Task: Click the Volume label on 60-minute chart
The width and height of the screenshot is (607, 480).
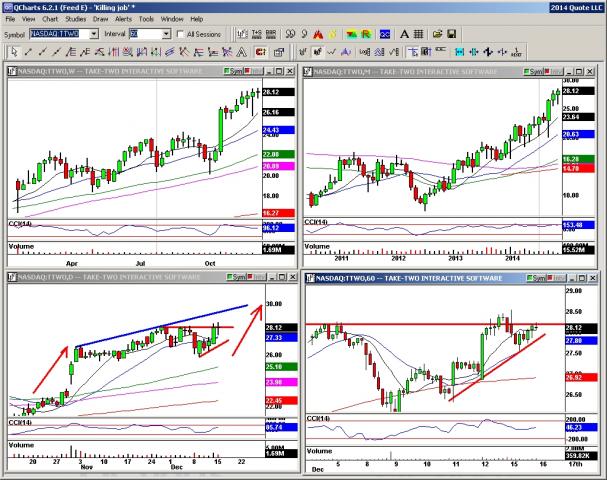Action: click(319, 451)
